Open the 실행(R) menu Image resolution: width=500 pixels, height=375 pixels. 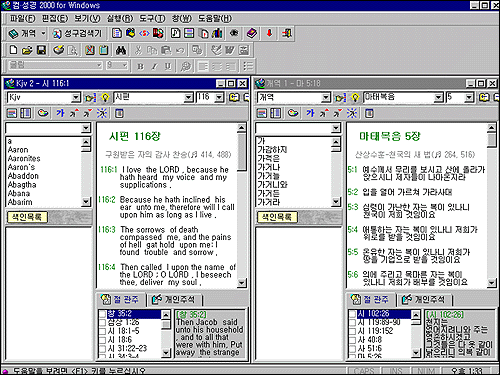[x=120, y=19]
